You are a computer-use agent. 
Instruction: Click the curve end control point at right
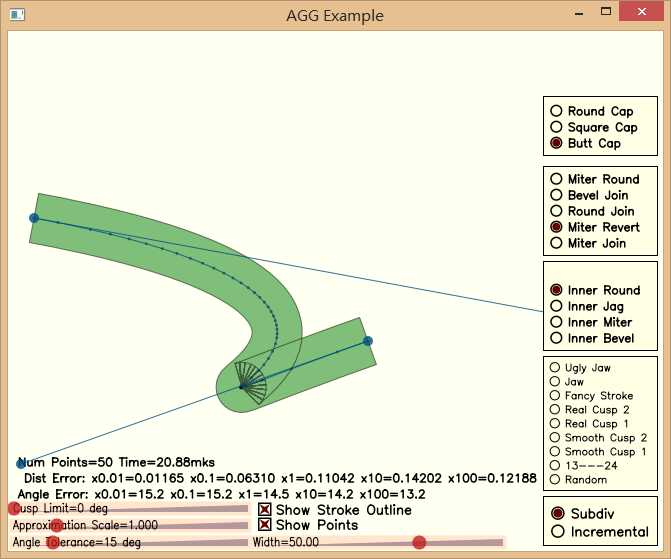368,341
